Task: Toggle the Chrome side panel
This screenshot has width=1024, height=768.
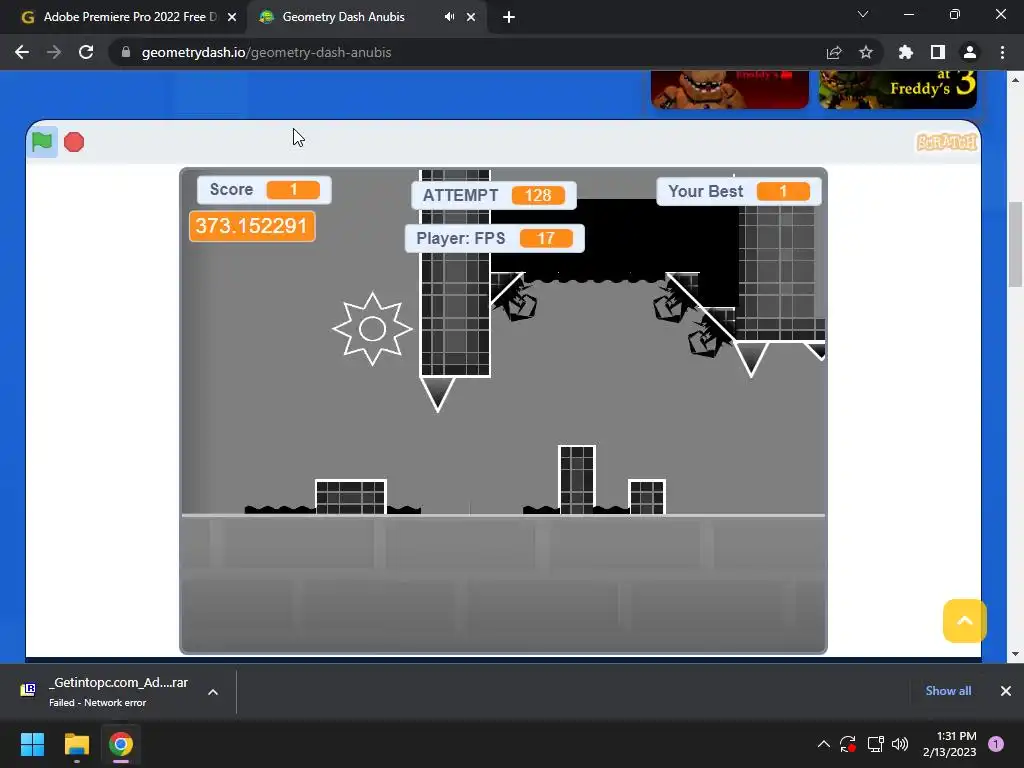Action: (x=938, y=52)
